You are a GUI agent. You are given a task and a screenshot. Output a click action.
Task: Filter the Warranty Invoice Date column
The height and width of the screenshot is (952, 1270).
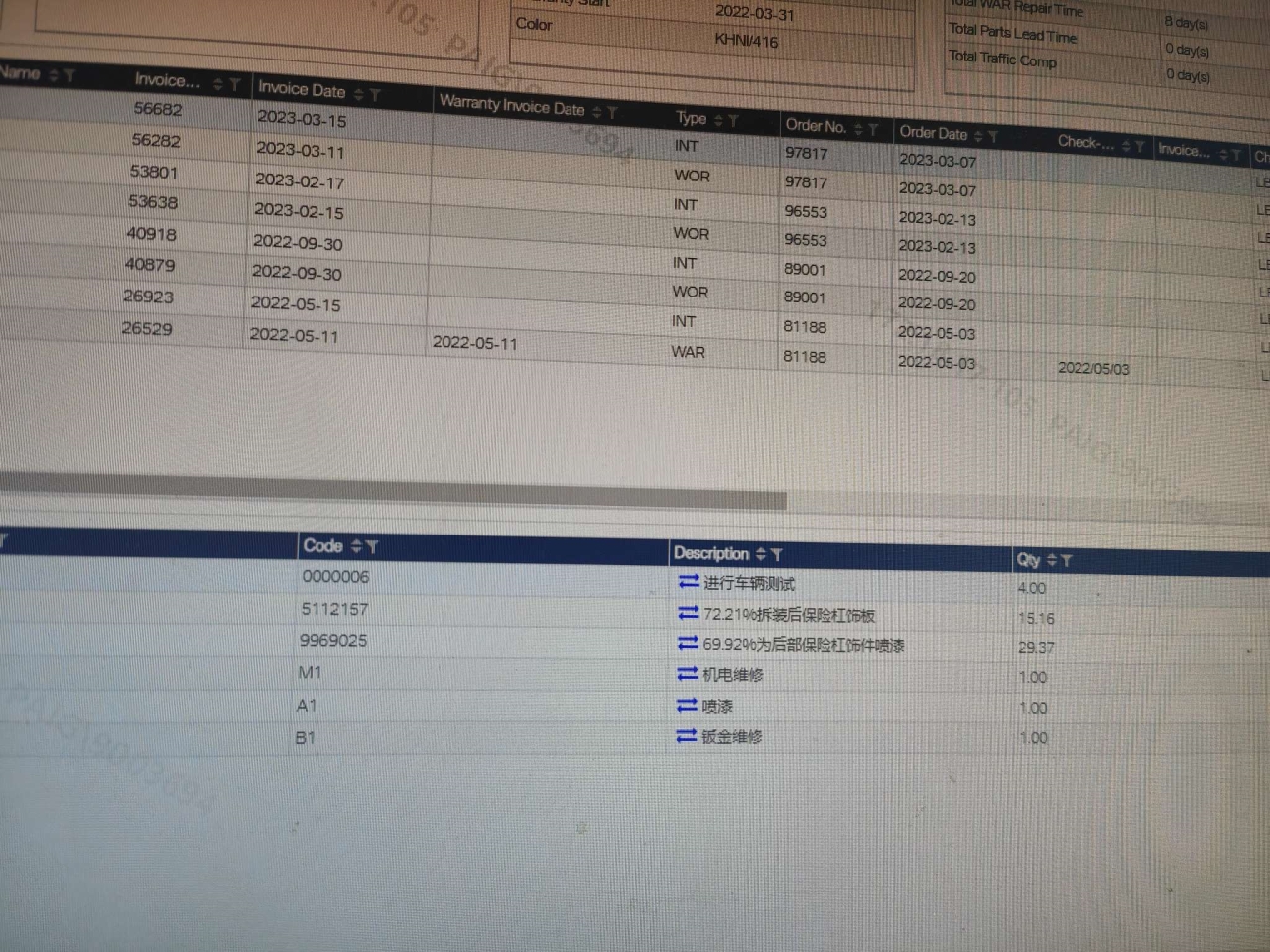(612, 113)
